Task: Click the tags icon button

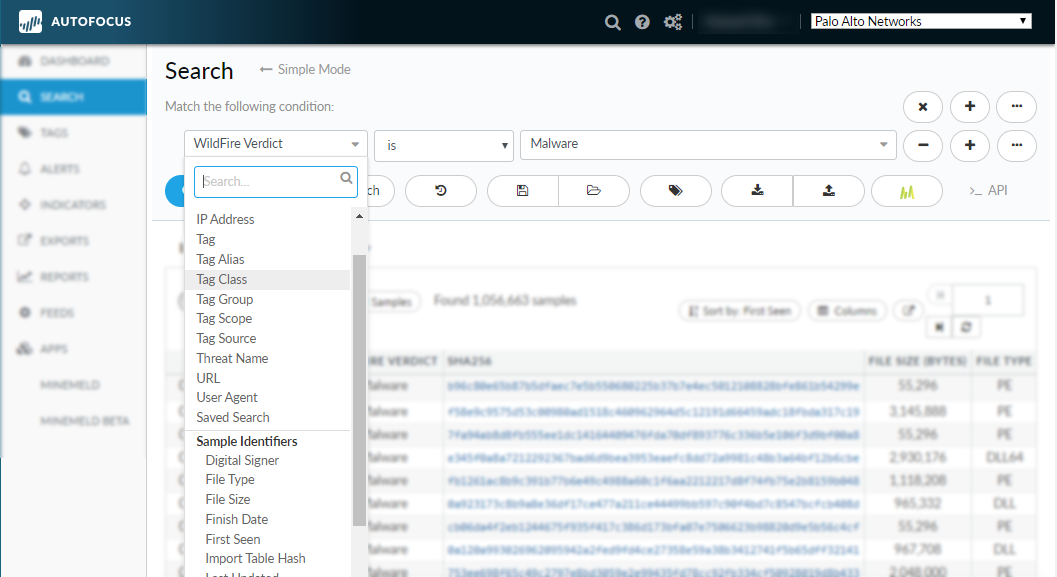Action: point(675,191)
